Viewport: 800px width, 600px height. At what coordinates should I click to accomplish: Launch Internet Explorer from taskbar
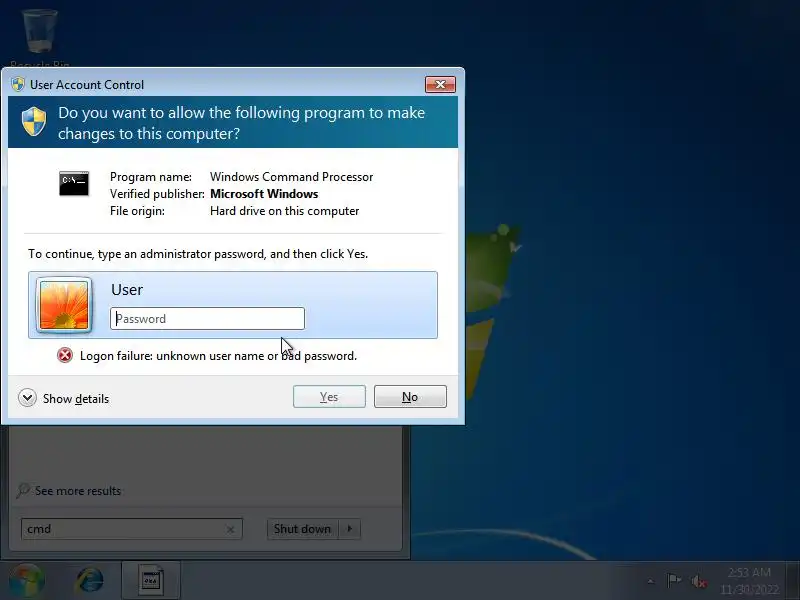click(90, 581)
